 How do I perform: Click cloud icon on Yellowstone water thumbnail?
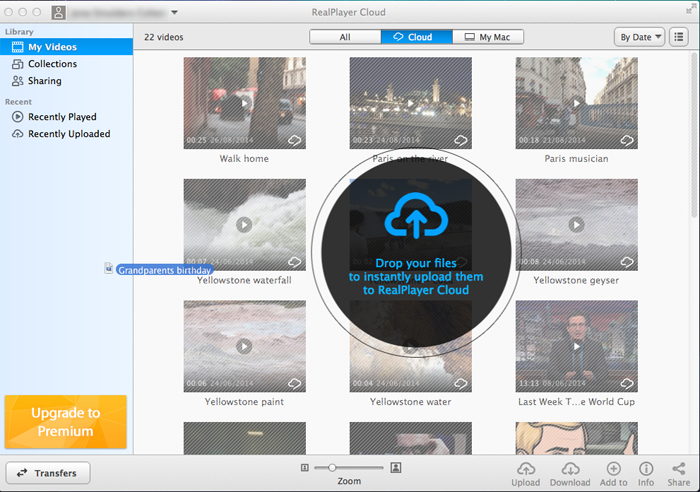point(461,383)
